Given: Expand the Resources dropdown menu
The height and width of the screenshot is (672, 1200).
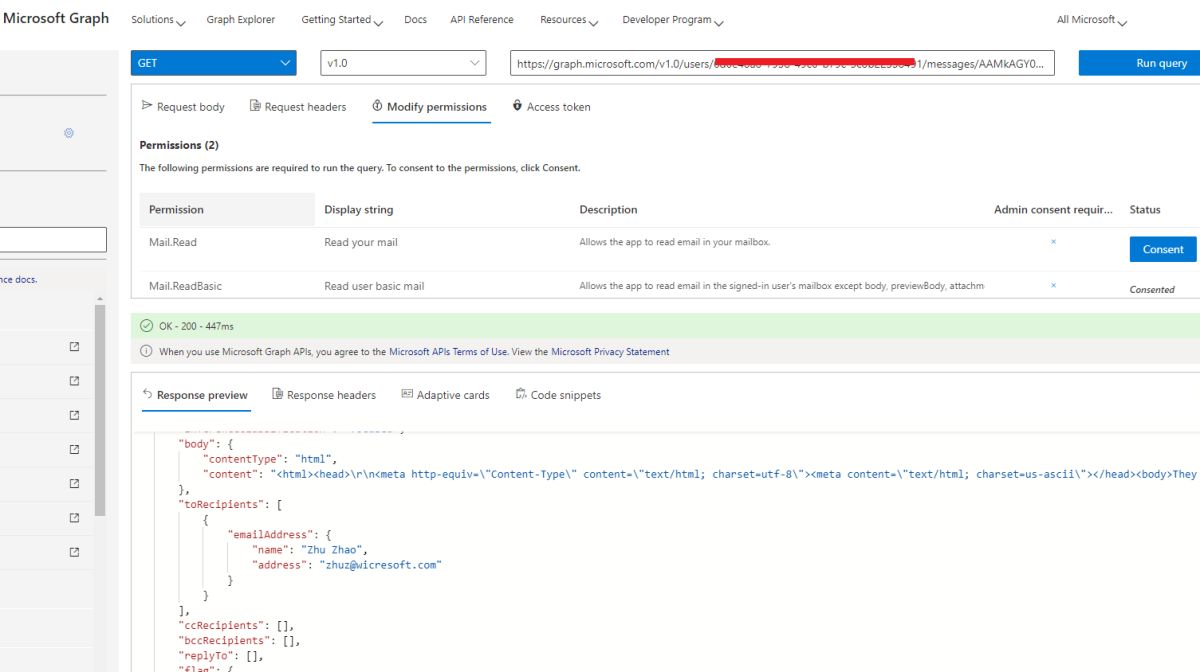Looking at the screenshot, I should click(x=569, y=20).
